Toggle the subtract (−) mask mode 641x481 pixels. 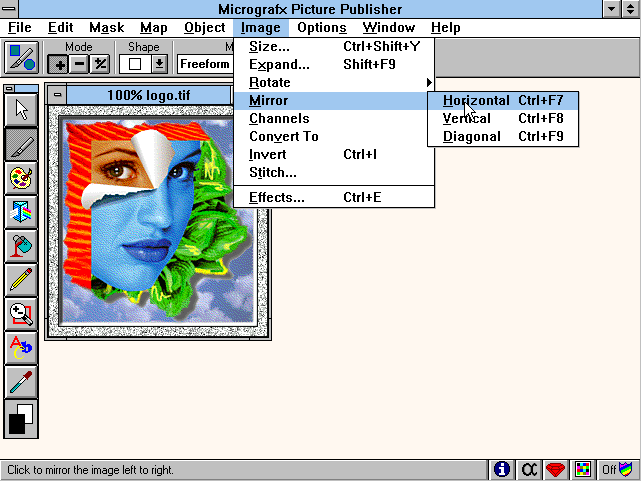pos(79,64)
